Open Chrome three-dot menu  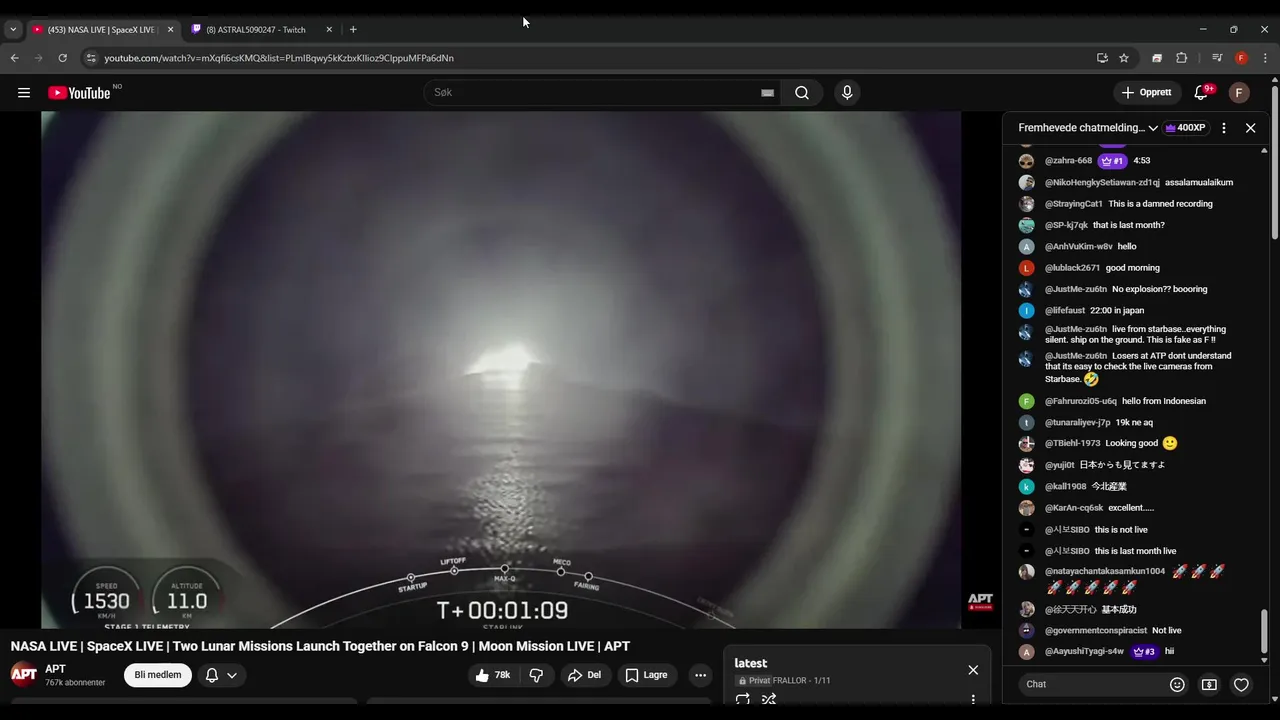pos(1265,58)
